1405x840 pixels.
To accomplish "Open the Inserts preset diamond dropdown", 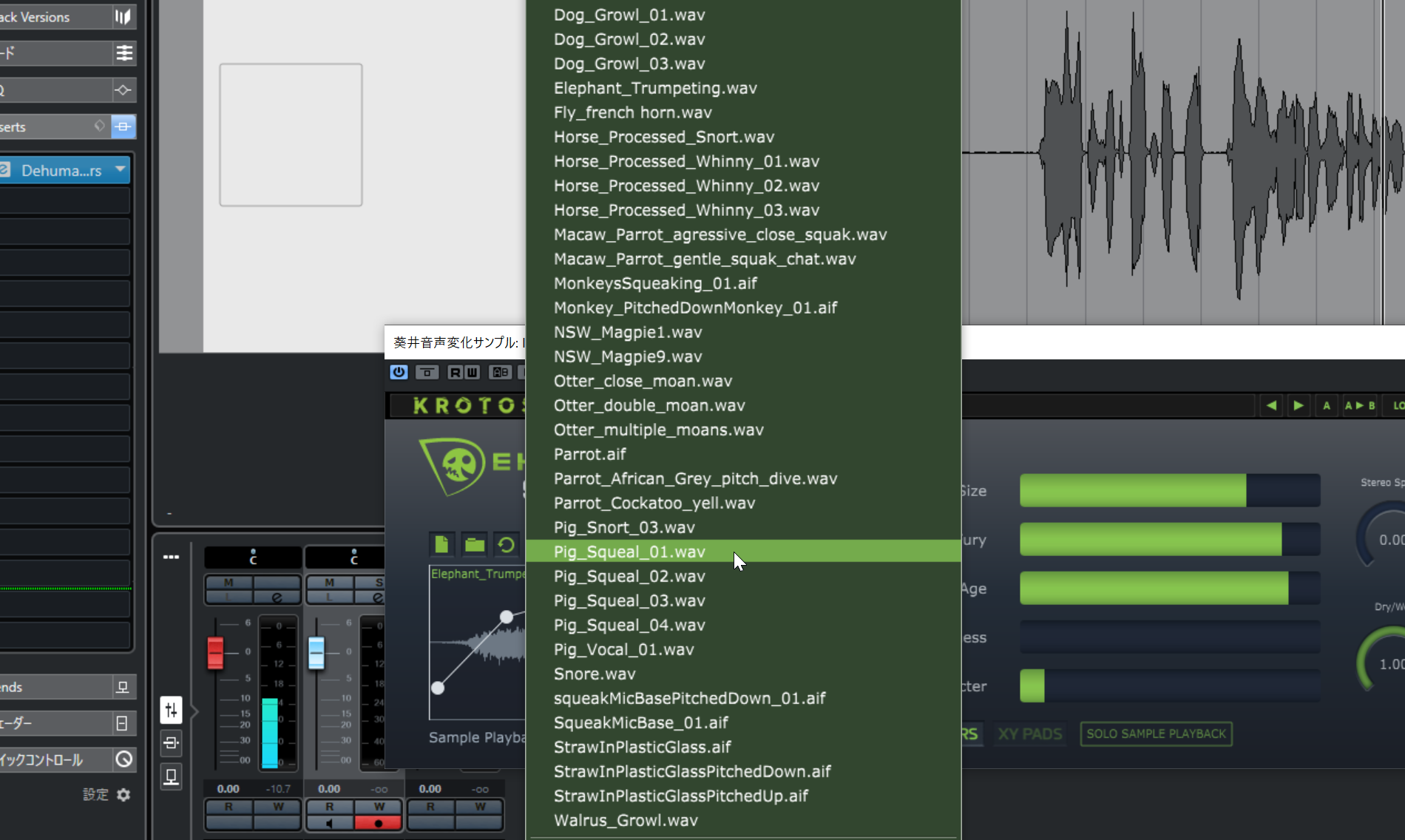I will 99,126.
